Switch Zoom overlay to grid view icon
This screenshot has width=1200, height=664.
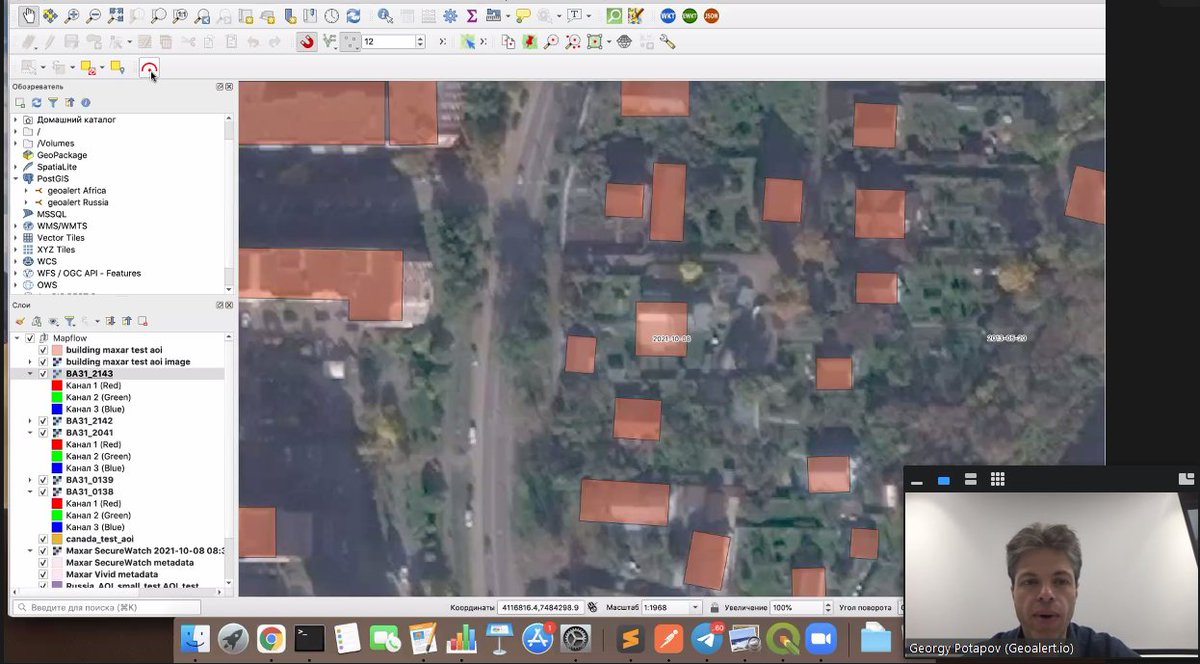pos(997,480)
